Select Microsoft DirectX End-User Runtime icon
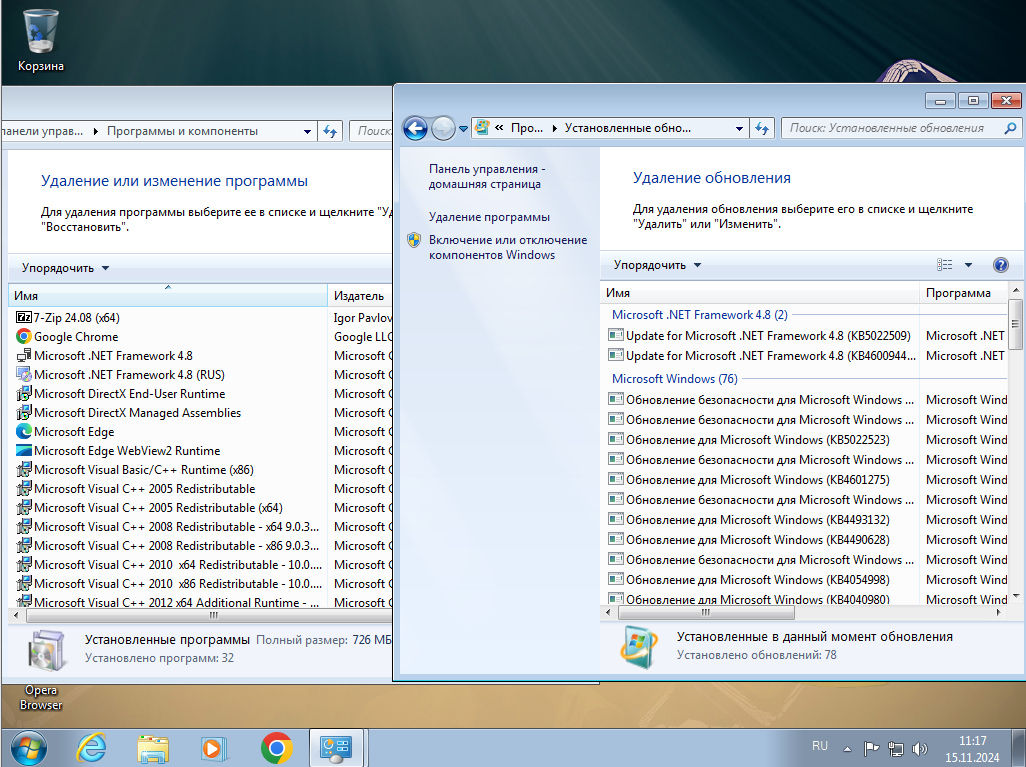 24,393
